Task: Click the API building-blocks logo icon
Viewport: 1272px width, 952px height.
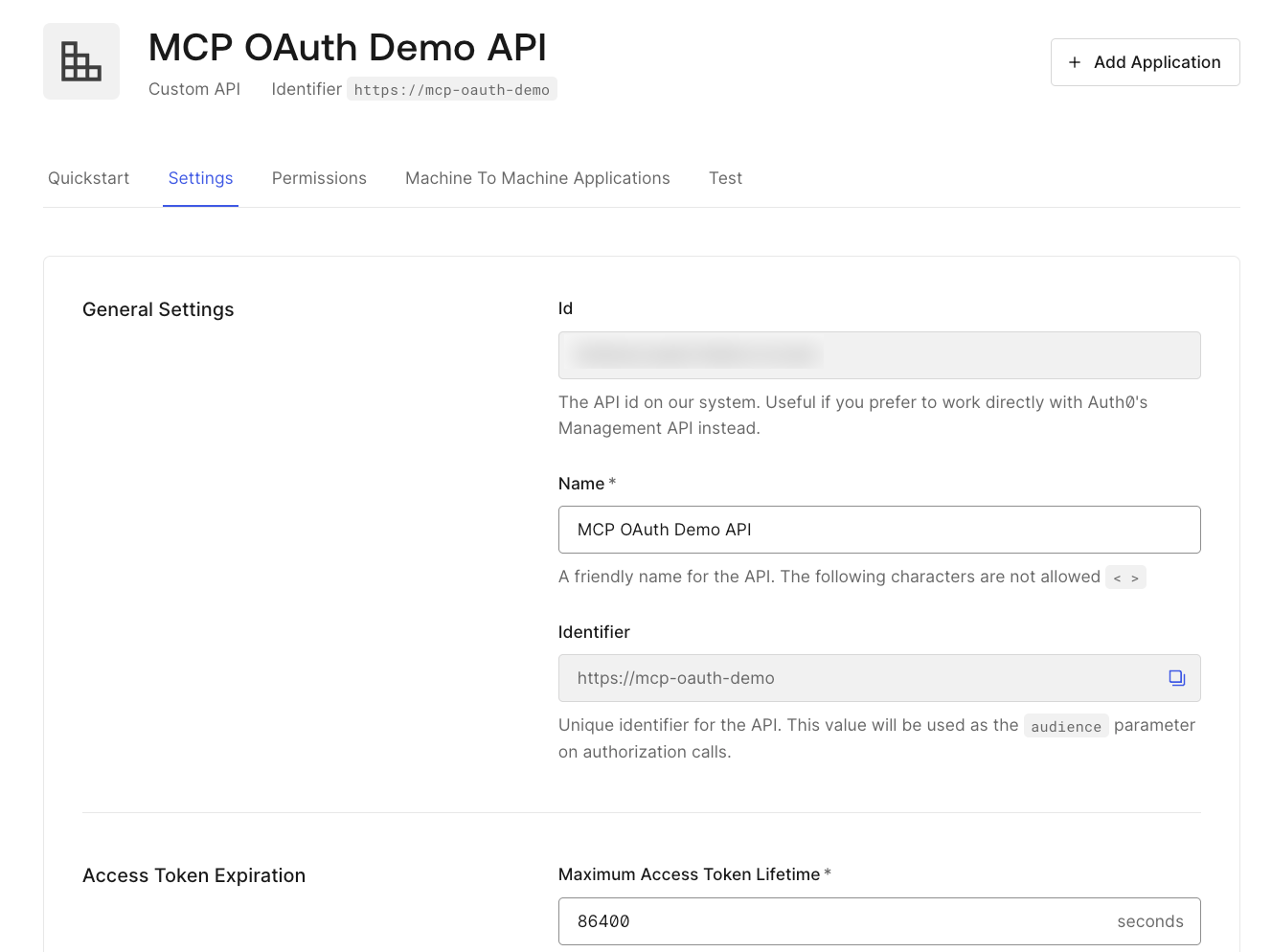Action: 81,61
